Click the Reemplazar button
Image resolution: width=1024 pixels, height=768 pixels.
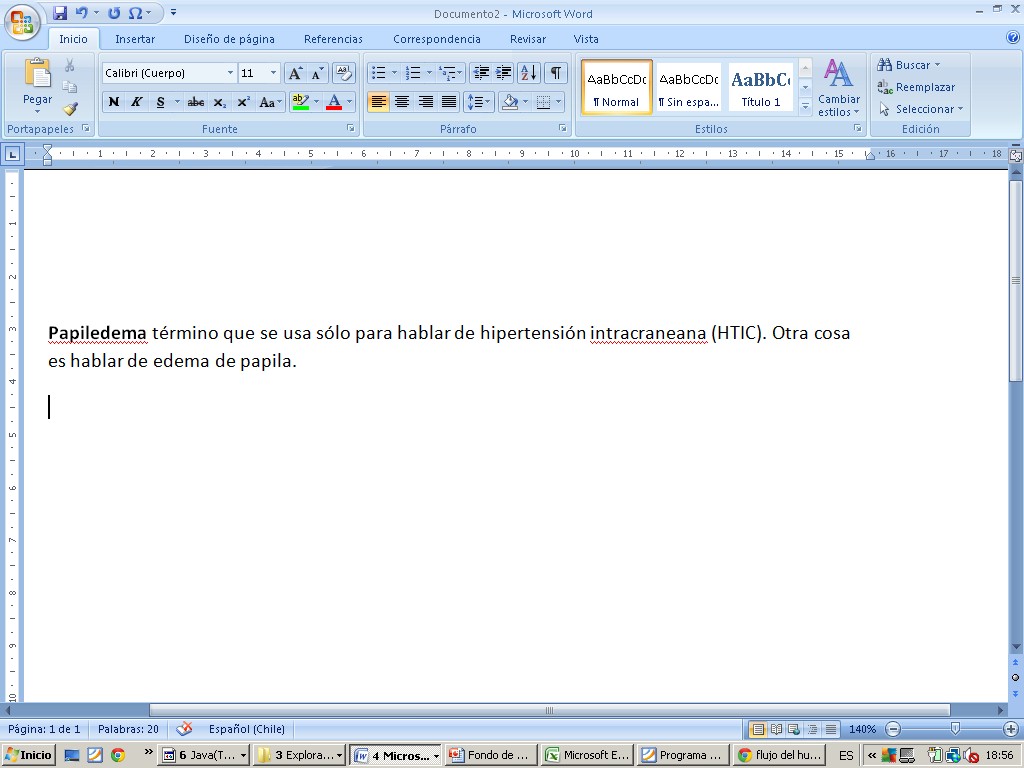pos(916,87)
